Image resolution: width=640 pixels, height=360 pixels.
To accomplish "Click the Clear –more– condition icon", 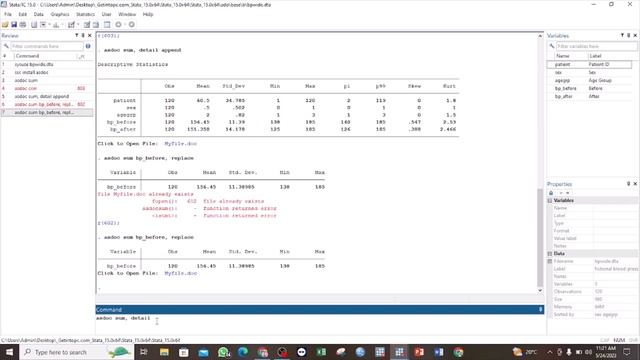I will coord(118,25).
